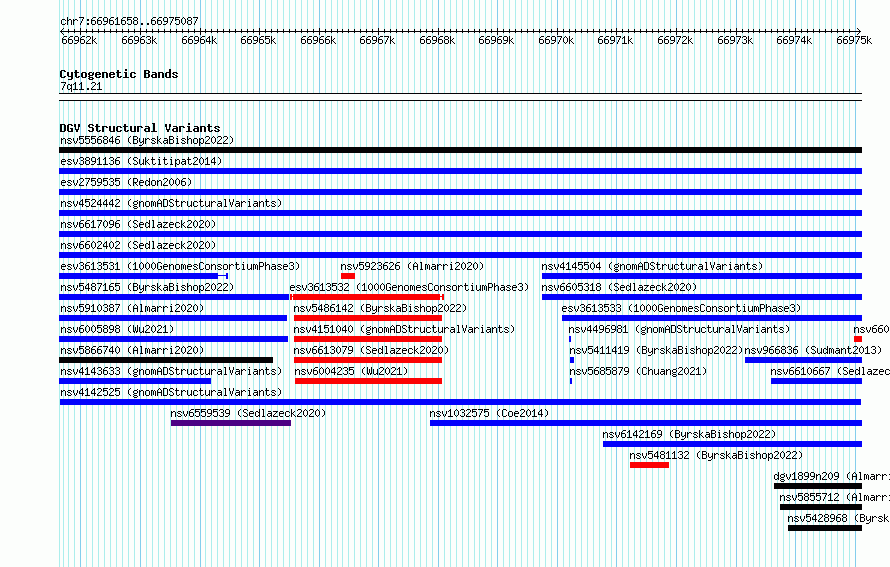This screenshot has height=567, width=890.
Task: Select nsv5685879 (Chuang2021) label
Action: (638, 371)
